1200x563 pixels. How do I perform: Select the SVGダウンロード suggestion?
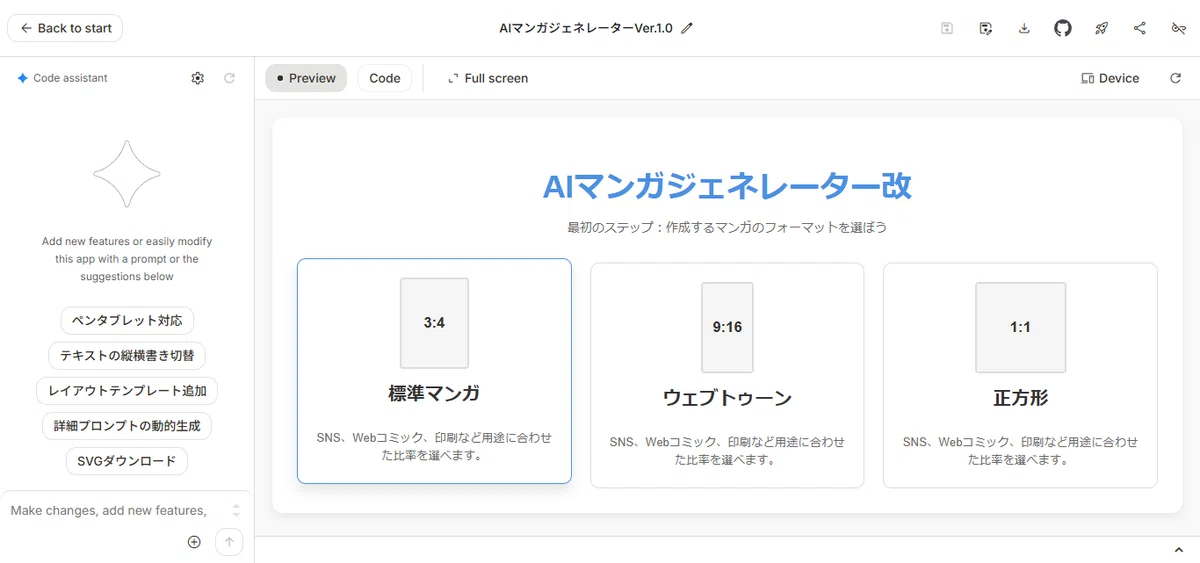[127, 461]
